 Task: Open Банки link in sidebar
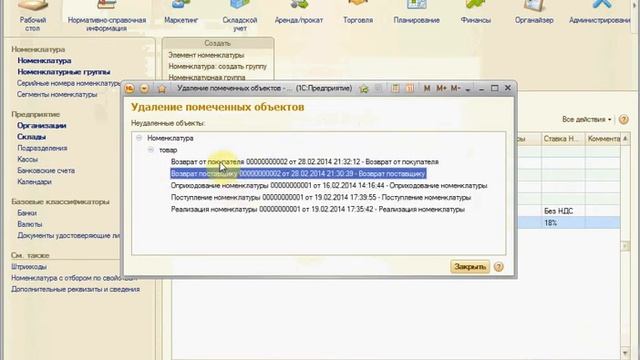27,213
